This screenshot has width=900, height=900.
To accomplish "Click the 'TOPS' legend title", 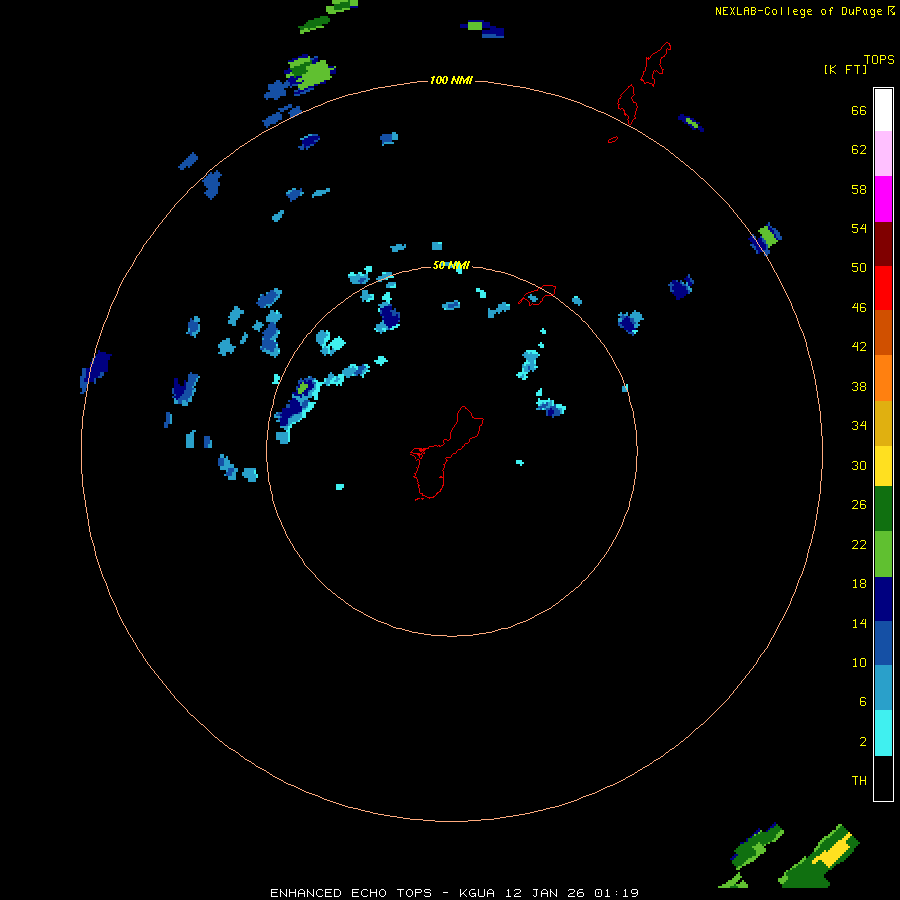I will click(879, 60).
